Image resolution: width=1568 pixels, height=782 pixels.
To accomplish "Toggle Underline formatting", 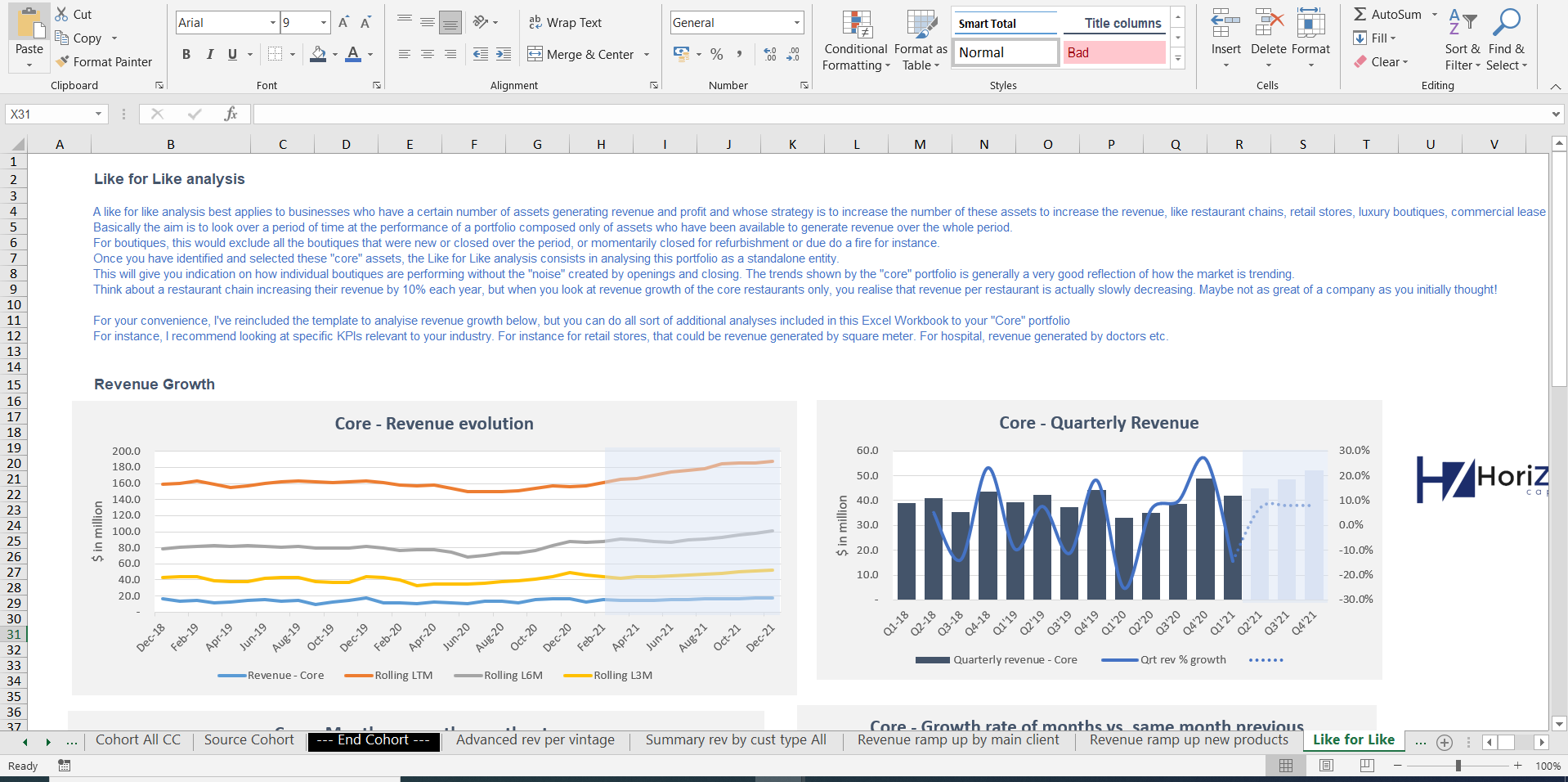I will pos(232,54).
